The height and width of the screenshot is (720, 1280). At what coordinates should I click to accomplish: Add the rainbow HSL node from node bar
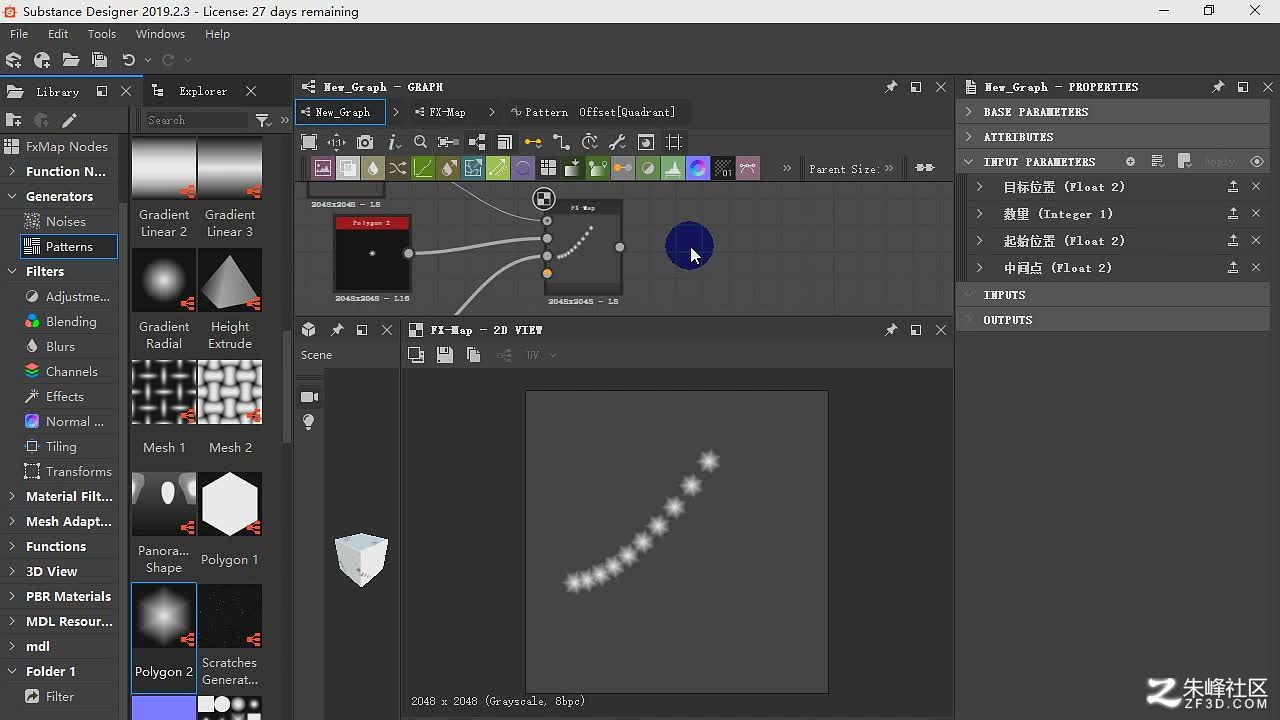(x=698, y=168)
